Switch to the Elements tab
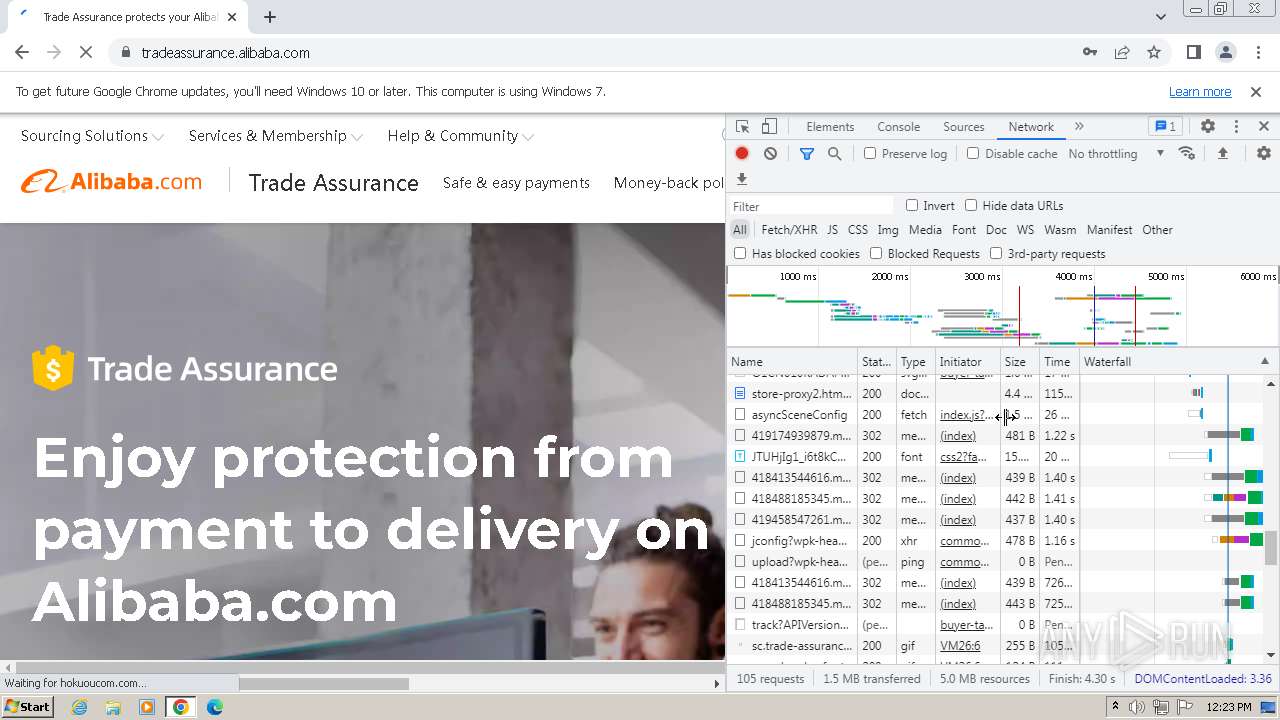 (830, 127)
